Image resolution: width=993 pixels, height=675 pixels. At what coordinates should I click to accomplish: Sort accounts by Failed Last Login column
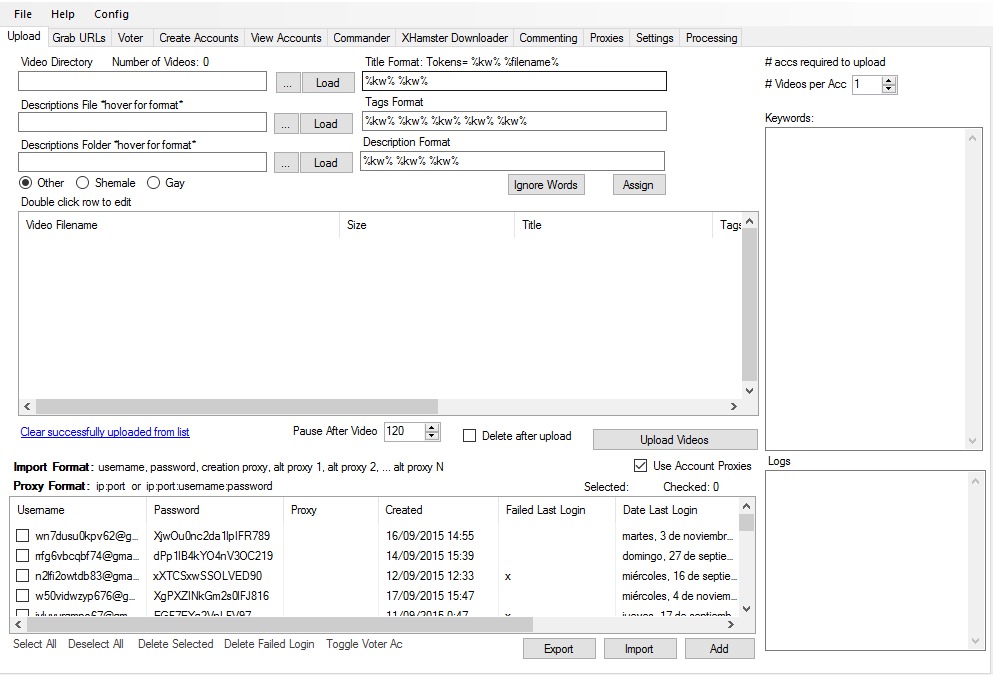[x=557, y=510]
